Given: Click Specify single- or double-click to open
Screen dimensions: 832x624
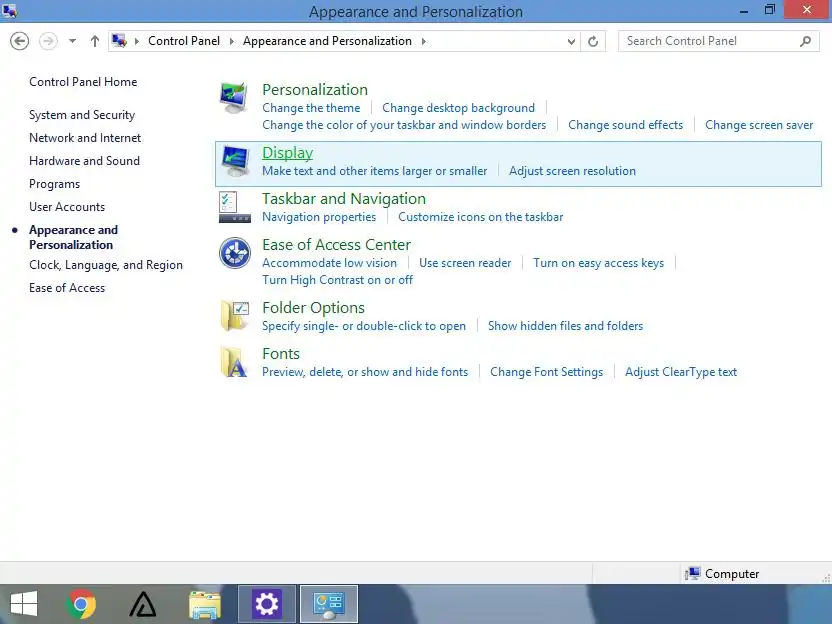Looking at the screenshot, I should pos(364,326).
